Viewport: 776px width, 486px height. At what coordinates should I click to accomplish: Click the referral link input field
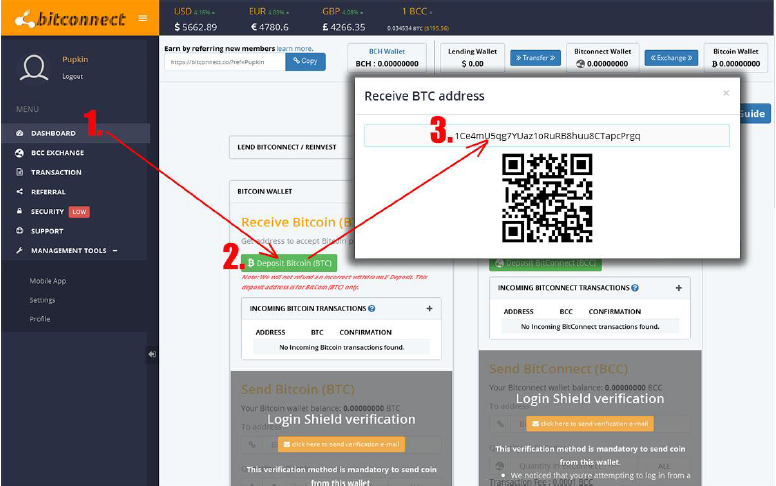(225, 62)
